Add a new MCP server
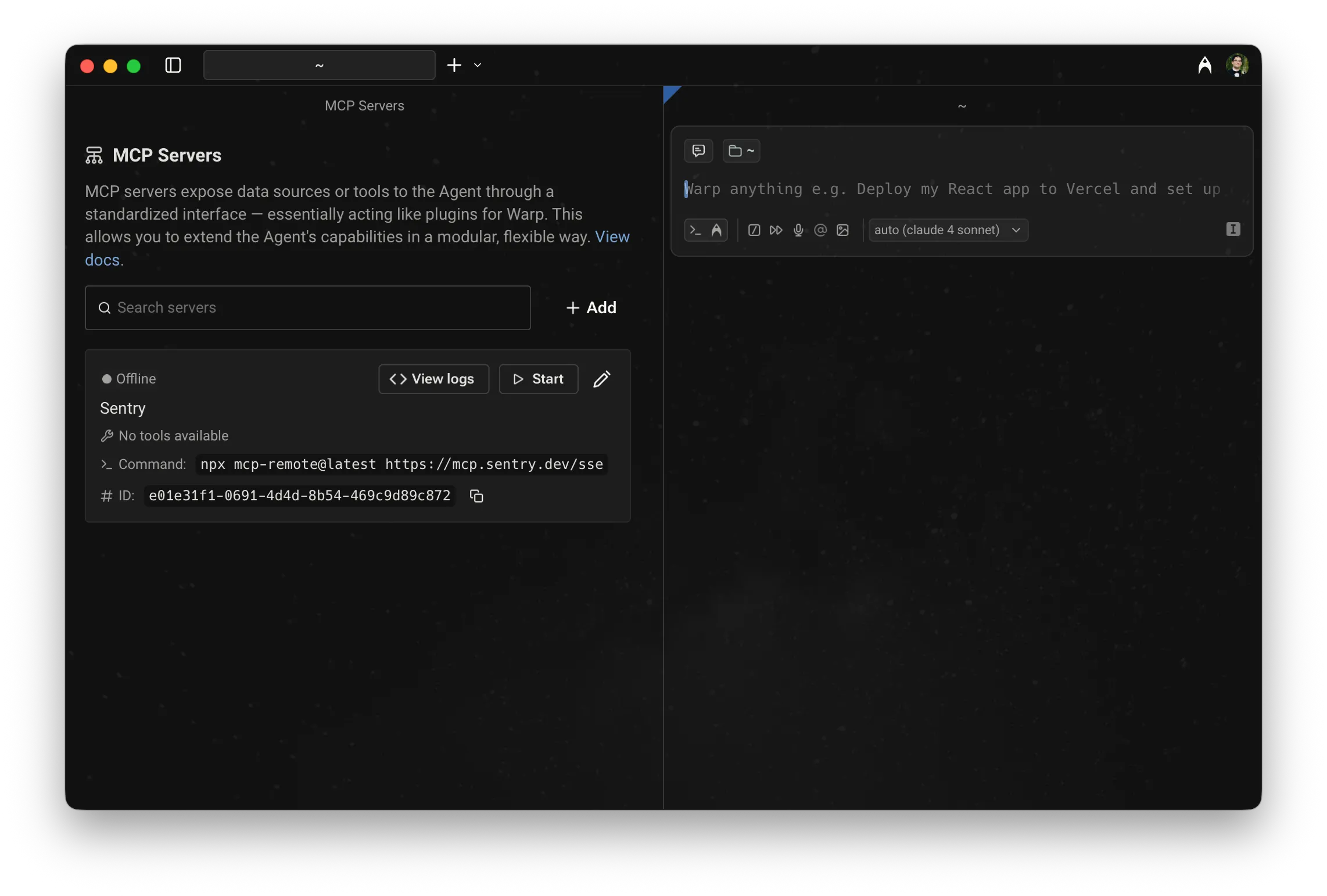 coord(591,307)
